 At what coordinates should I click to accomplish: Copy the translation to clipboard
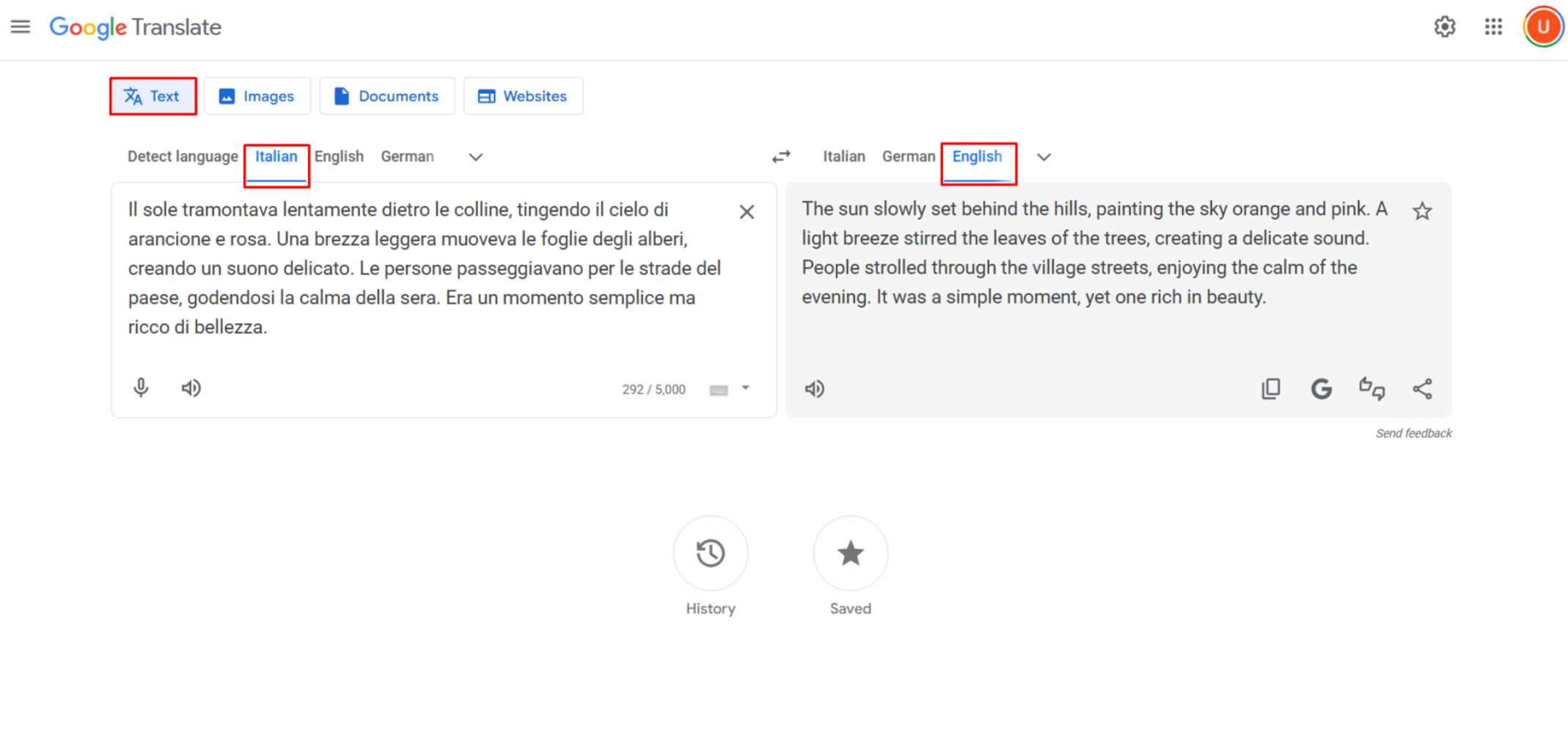1271,389
